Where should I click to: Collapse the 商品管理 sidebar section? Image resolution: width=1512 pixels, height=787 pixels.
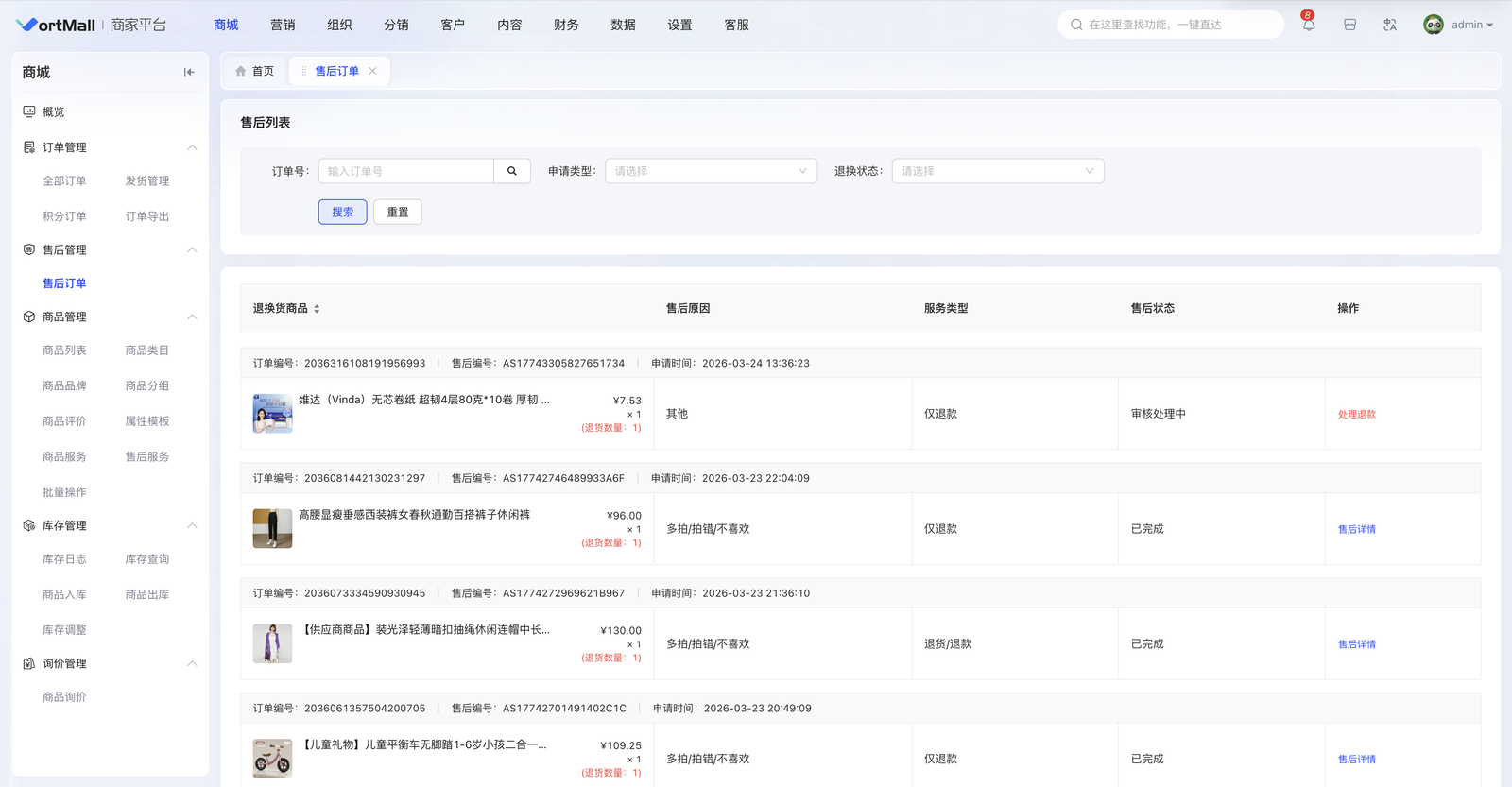pyautogui.click(x=192, y=317)
